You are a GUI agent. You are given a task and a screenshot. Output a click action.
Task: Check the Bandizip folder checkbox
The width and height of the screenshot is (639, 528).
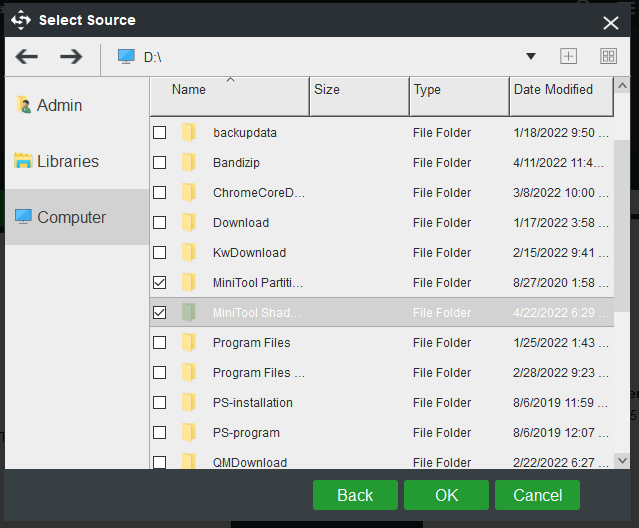[x=159, y=163]
